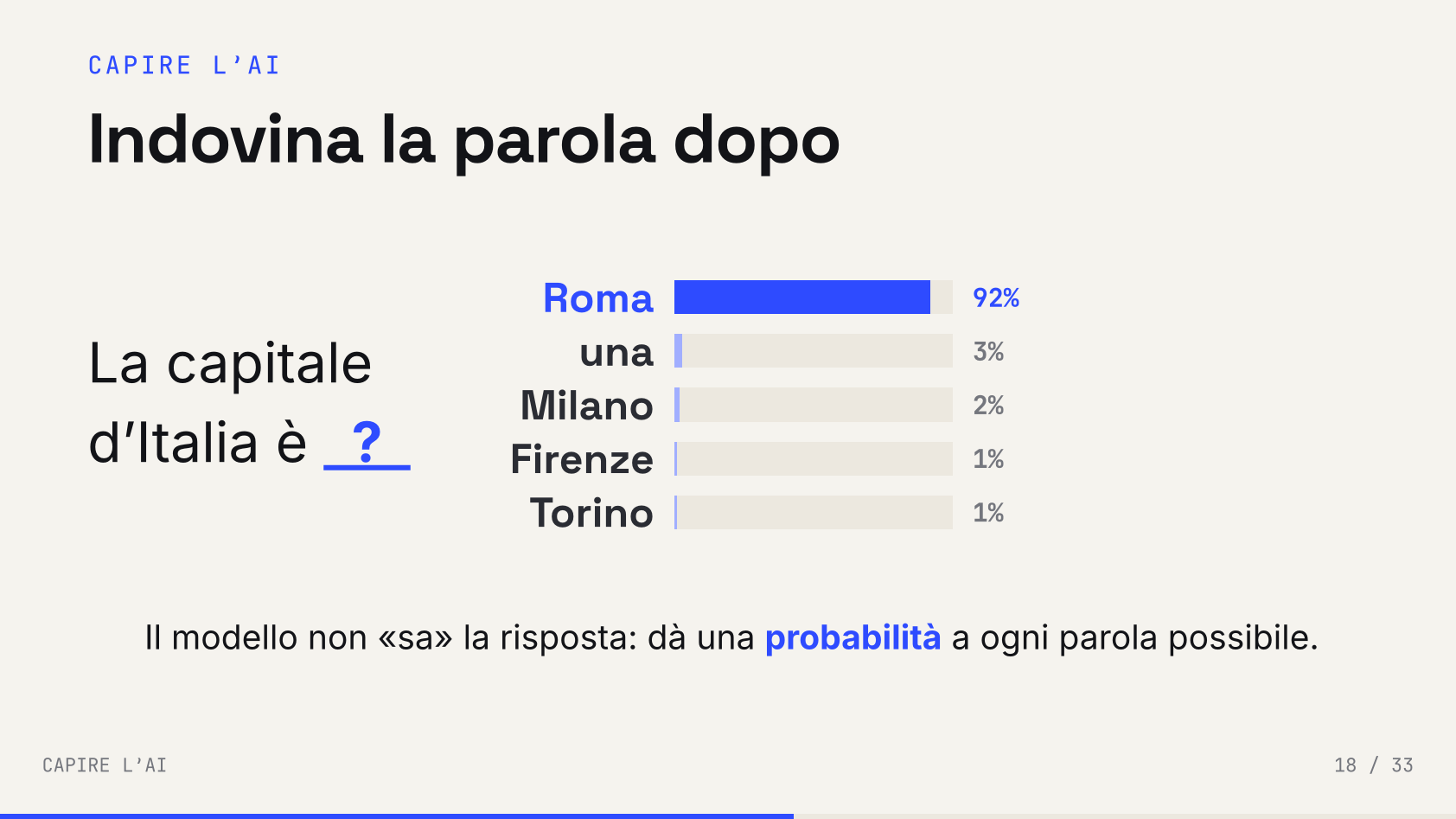Click the word Roma label
1456x819 pixels.
point(598,298)
